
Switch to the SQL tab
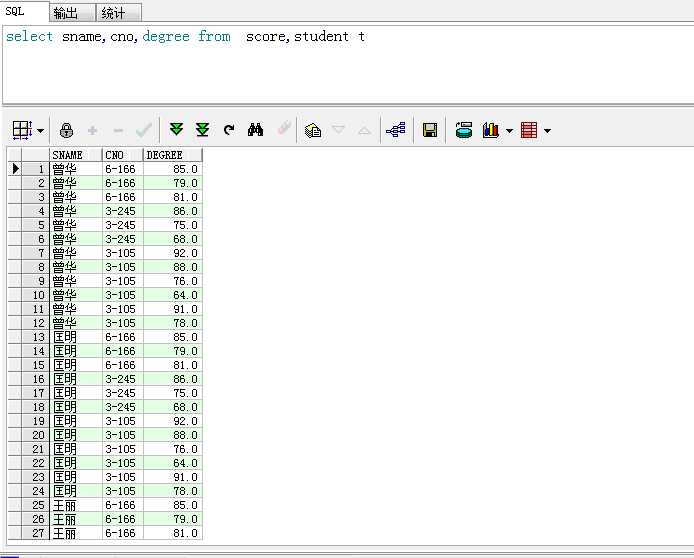tap(24, 12)
